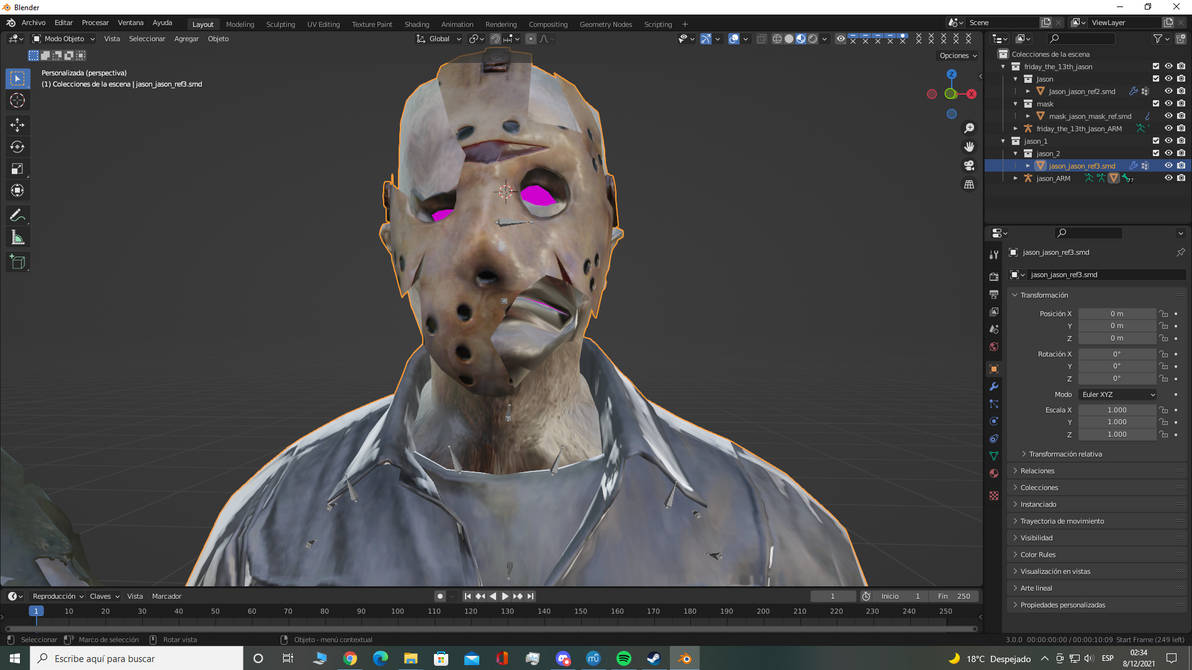Pick the Annotate pencil tool
The width and height of the screenshot is (1192, 670).
[x=17, y=216]
